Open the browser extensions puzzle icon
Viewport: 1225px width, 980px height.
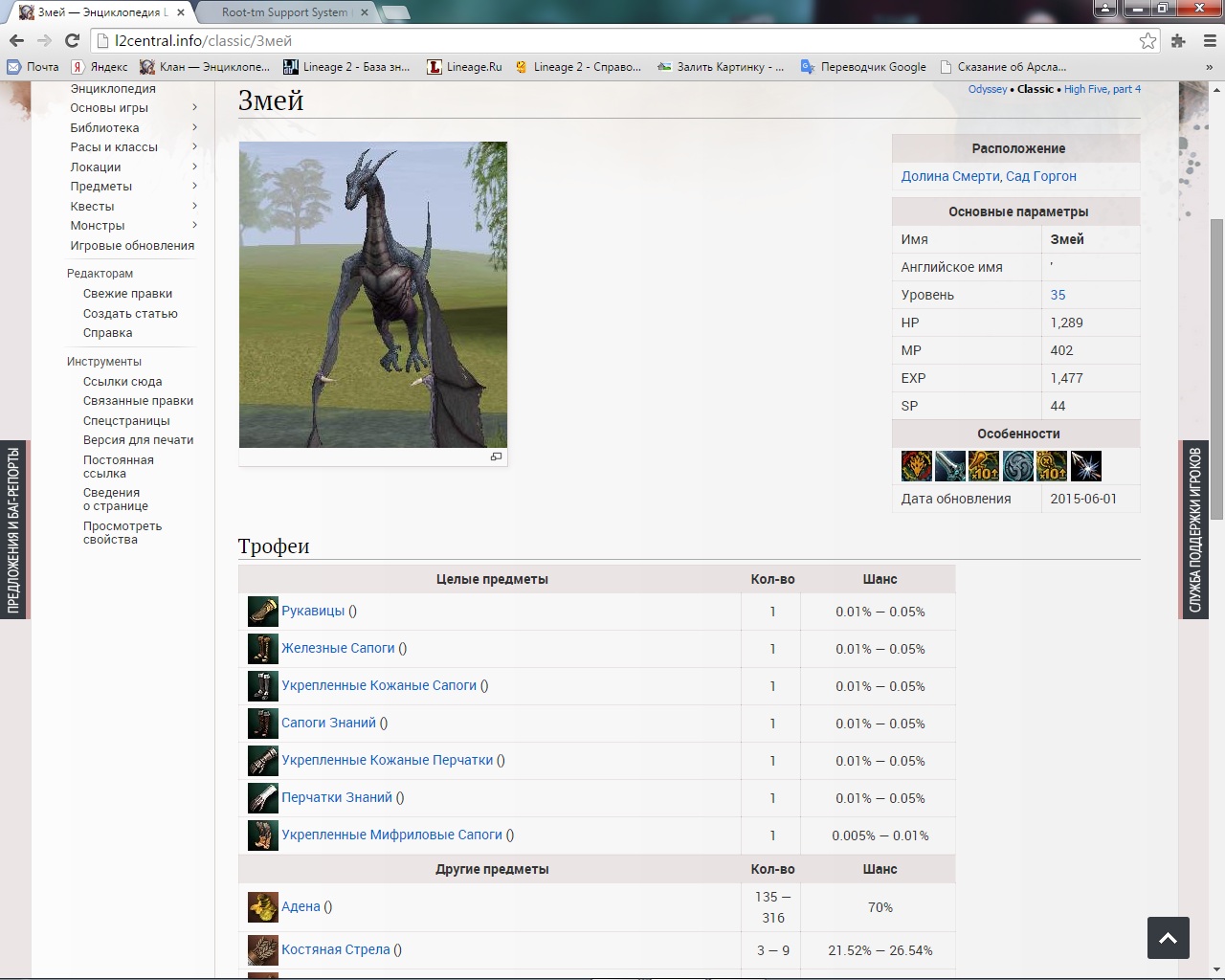point(1179,40)
